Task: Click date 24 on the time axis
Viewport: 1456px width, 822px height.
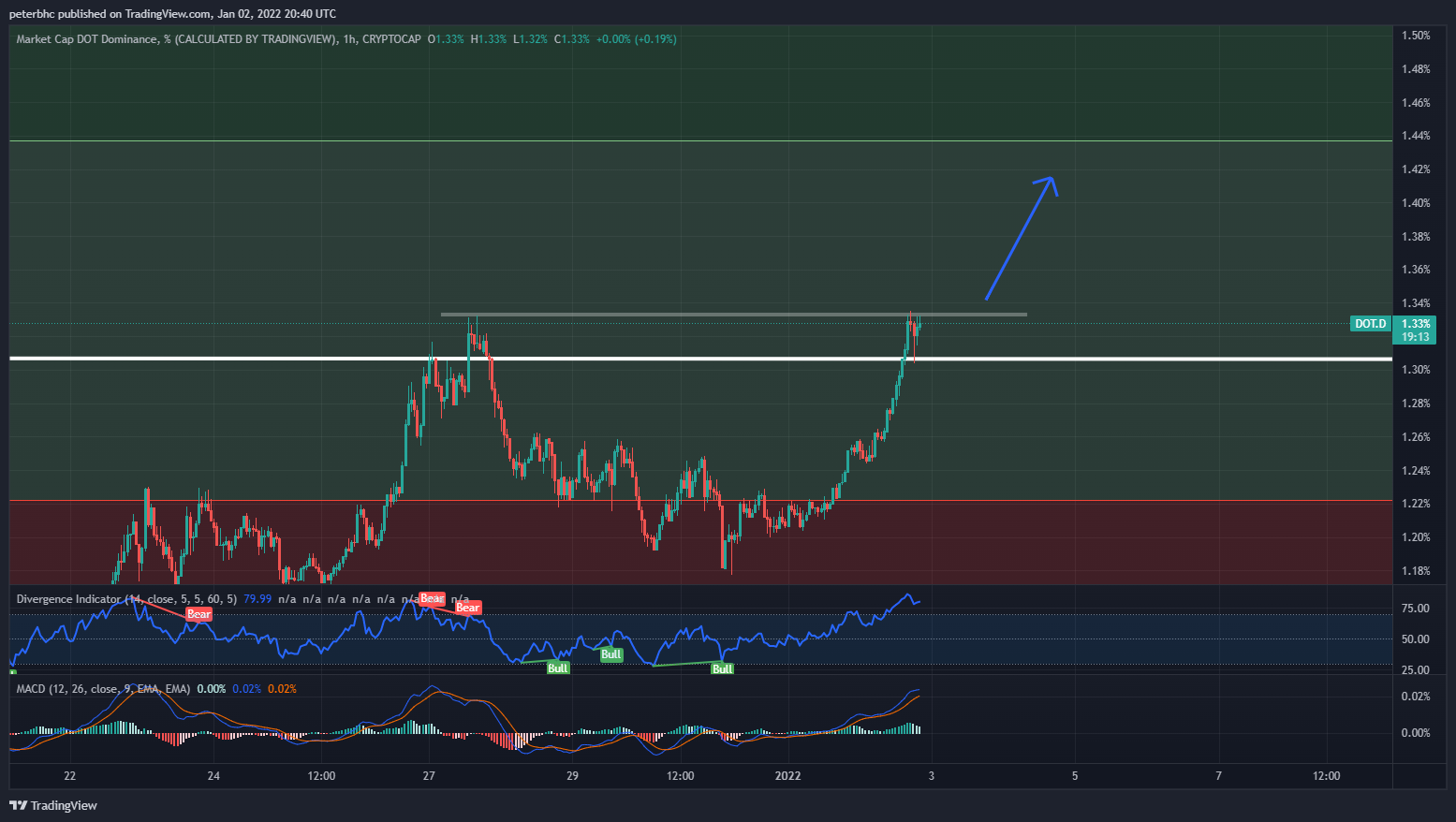Action: [213, 776]
